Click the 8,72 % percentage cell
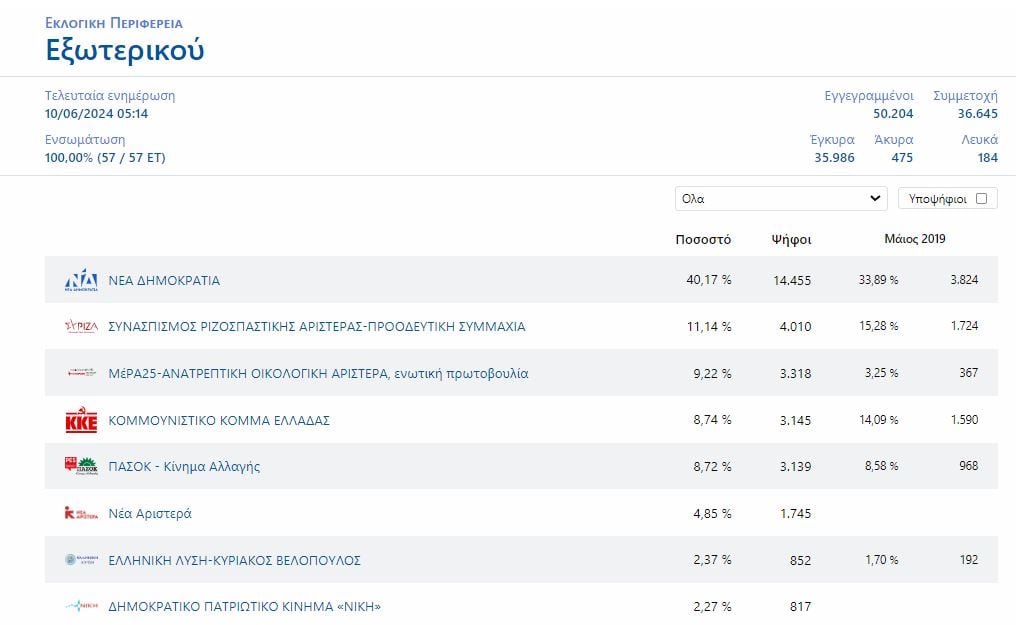 coord(712,466)
